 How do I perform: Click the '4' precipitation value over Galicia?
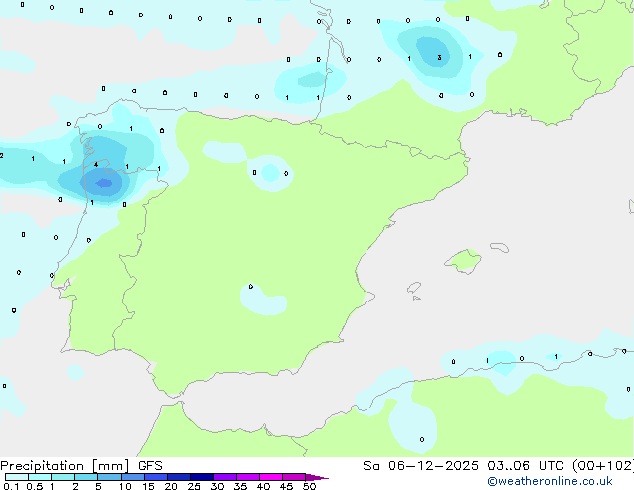tap(96, 165)
